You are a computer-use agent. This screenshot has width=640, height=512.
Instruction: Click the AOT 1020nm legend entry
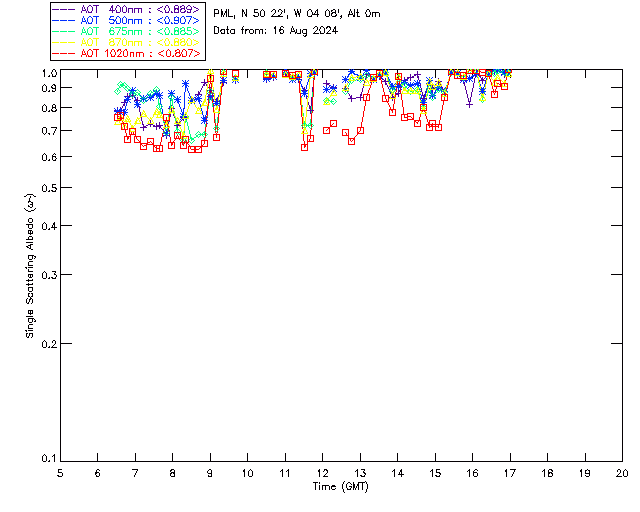coord(126,53)
